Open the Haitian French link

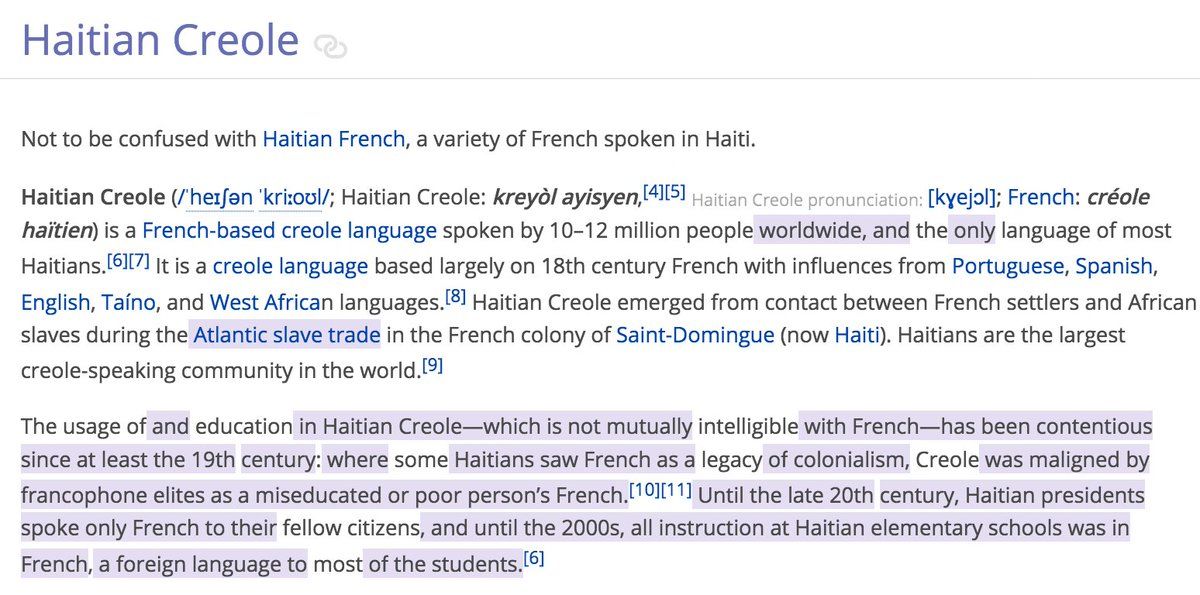tap(334, 138)
